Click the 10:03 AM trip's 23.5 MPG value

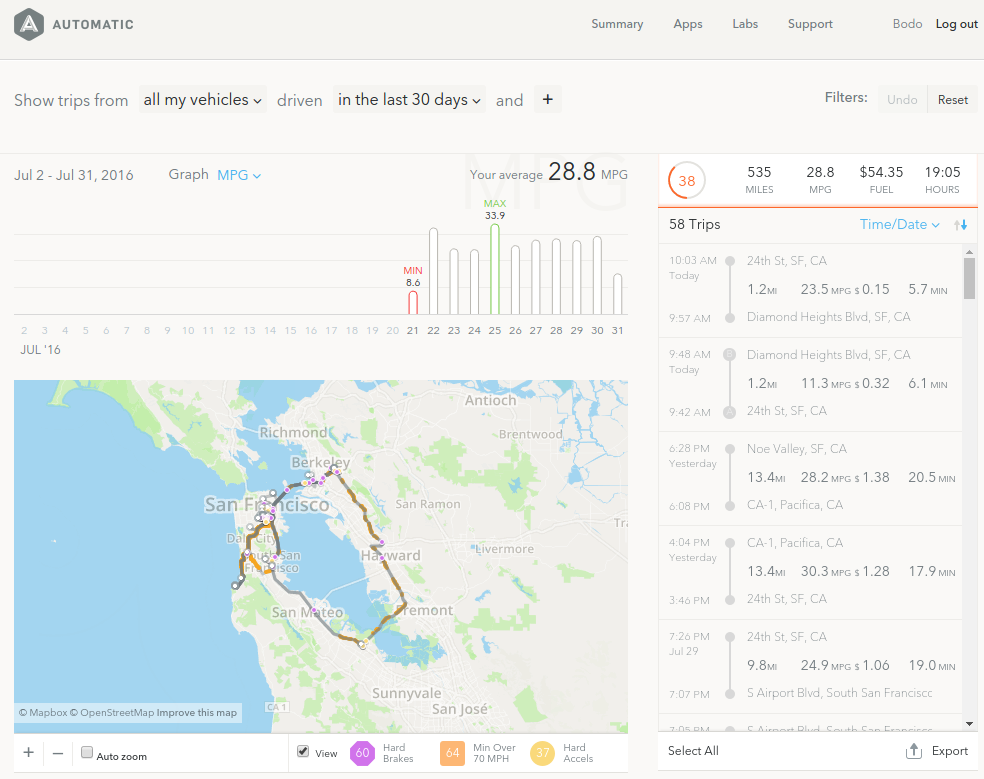tap(825, 289)
